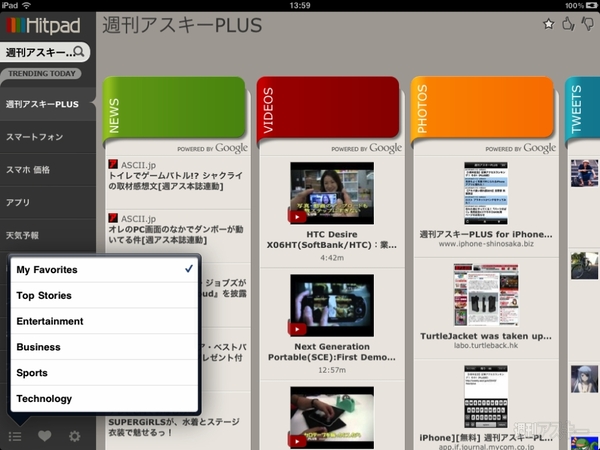Viewport: 600px width, 450px height.
Task: Tap the Hitpad logo
Action: coord(43,26)
